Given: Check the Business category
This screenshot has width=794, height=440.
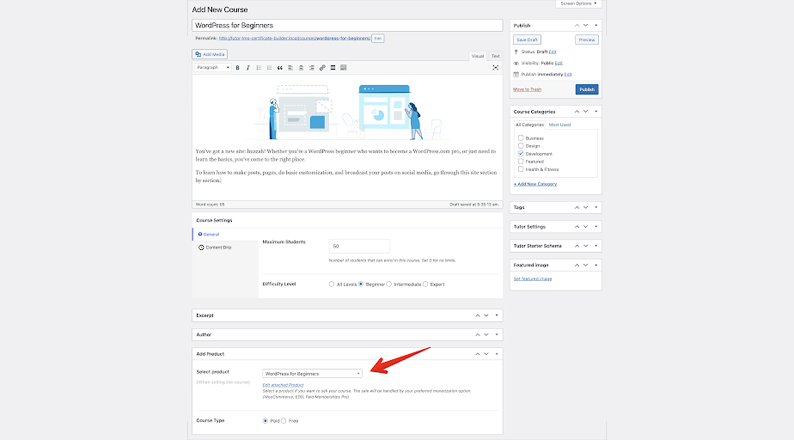Looking at the screenshot, I should 521,138.
